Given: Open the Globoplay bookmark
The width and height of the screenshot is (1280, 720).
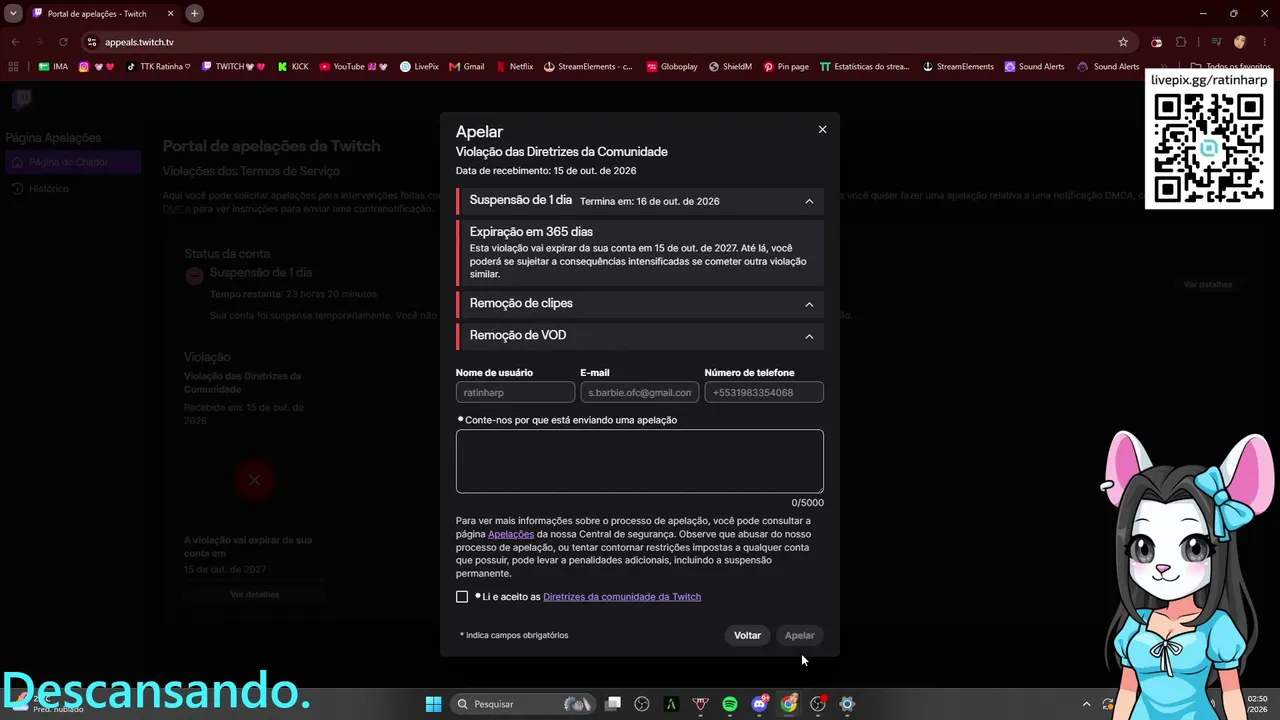Looking at the screenshot, I should tap(672, 67).
